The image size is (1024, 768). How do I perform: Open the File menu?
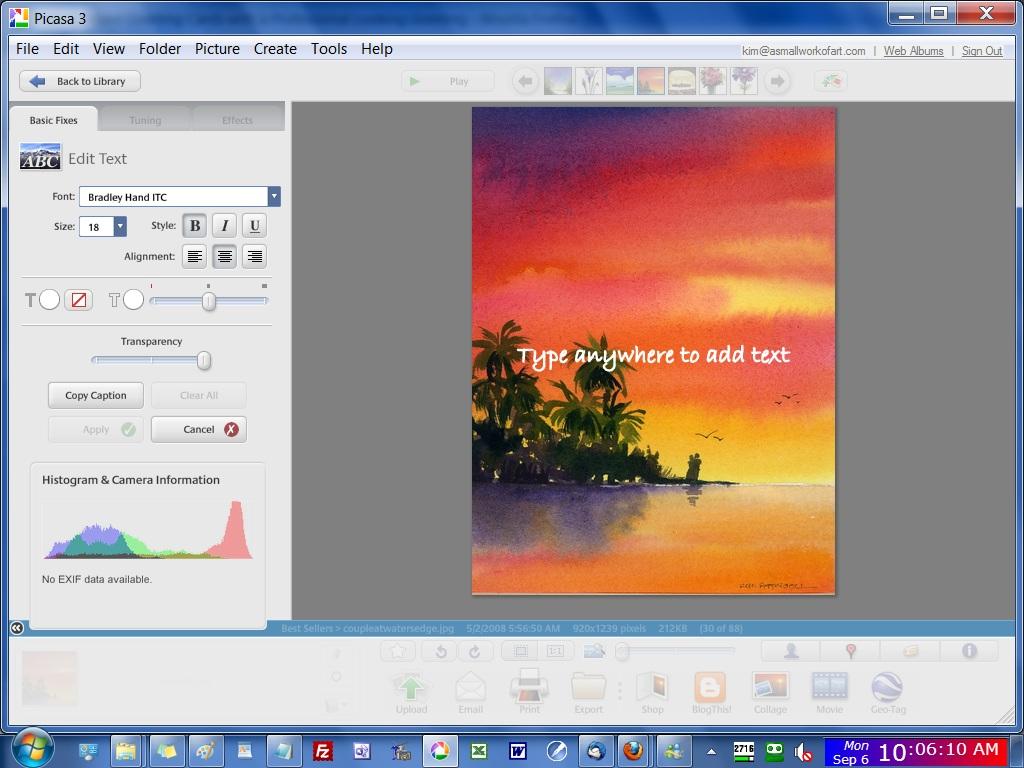27,49
